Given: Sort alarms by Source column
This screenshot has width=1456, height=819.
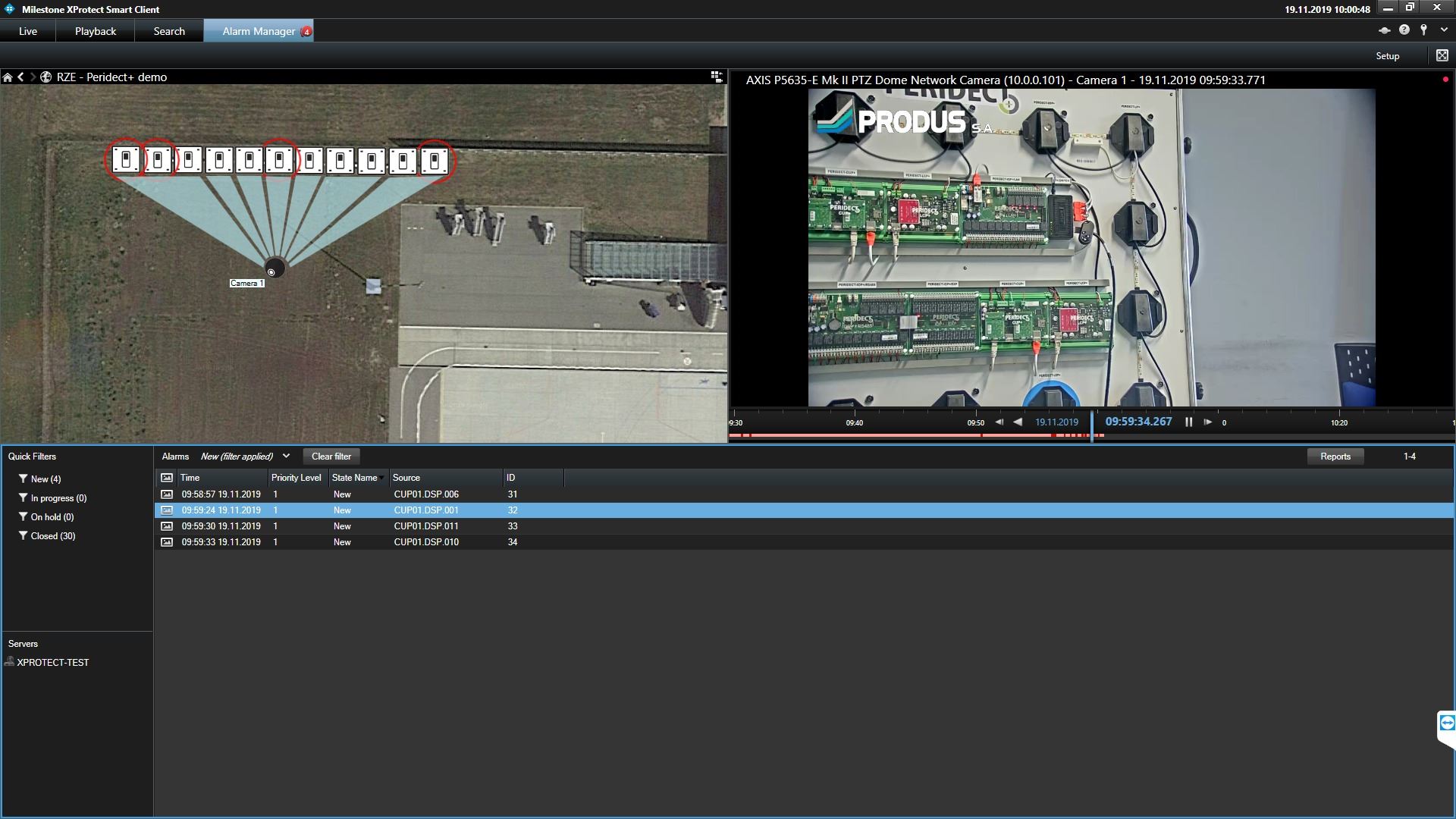Looking at the screenshot, I should pyautogui.click(x=446, y=478).
